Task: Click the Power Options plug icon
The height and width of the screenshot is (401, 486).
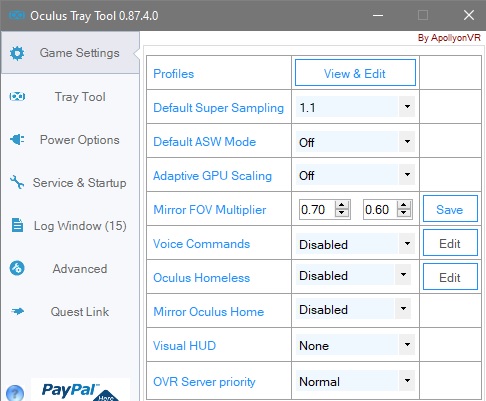Action: (17, 139)
